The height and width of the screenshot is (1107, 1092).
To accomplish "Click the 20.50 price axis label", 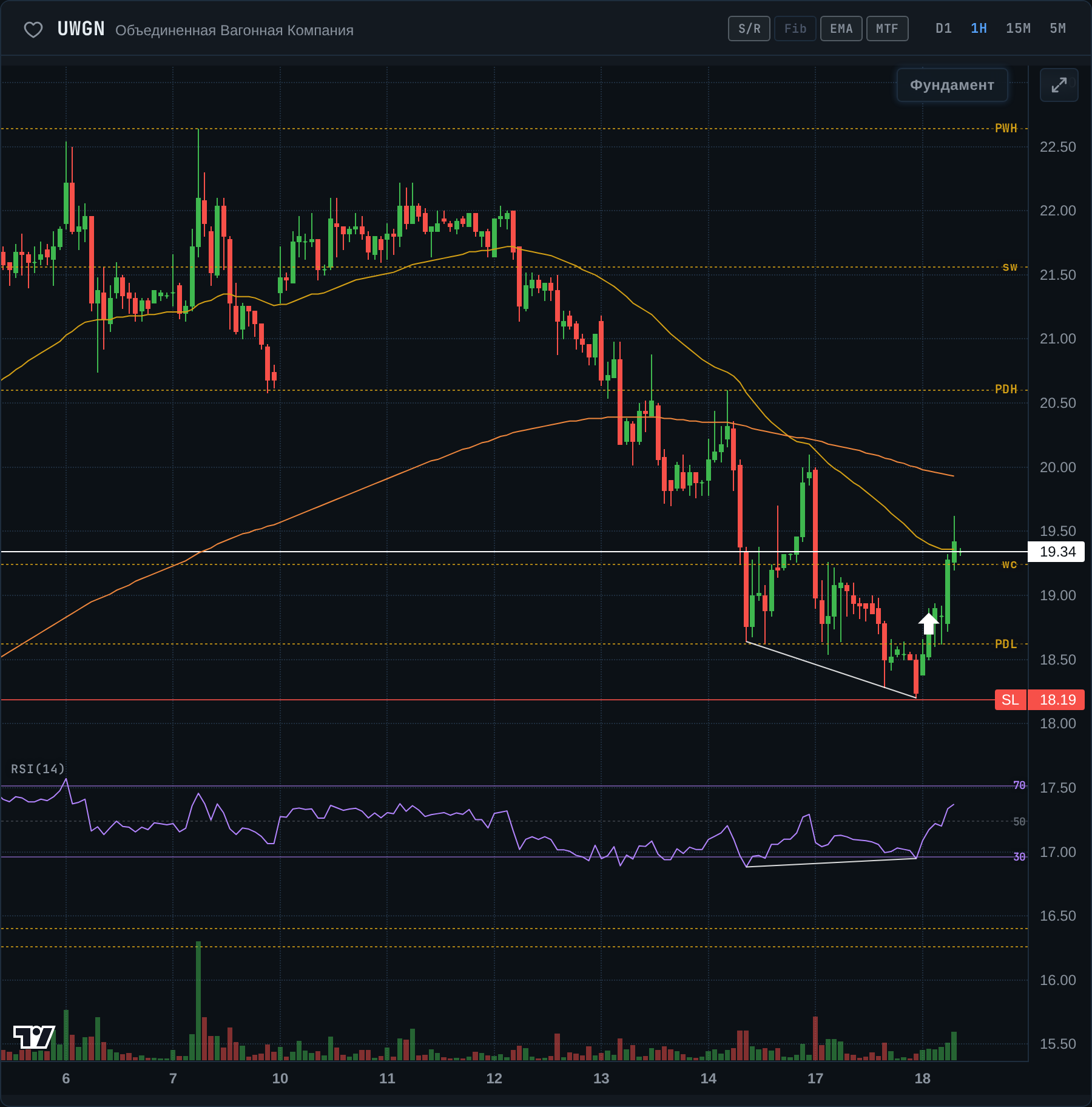I will pos(1058,403).
